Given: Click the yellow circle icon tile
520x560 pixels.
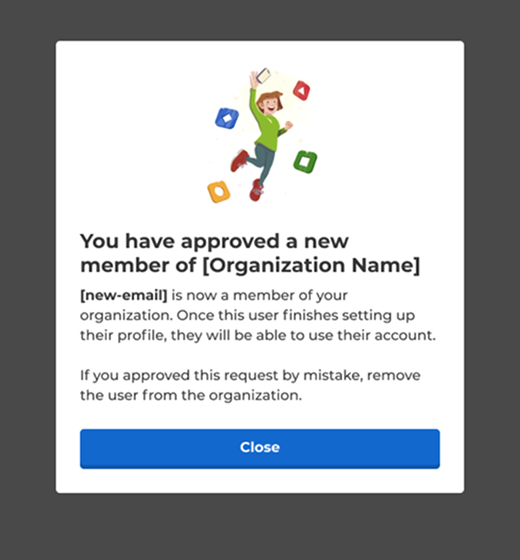Looking at the screenshot, I should (219, 192).
